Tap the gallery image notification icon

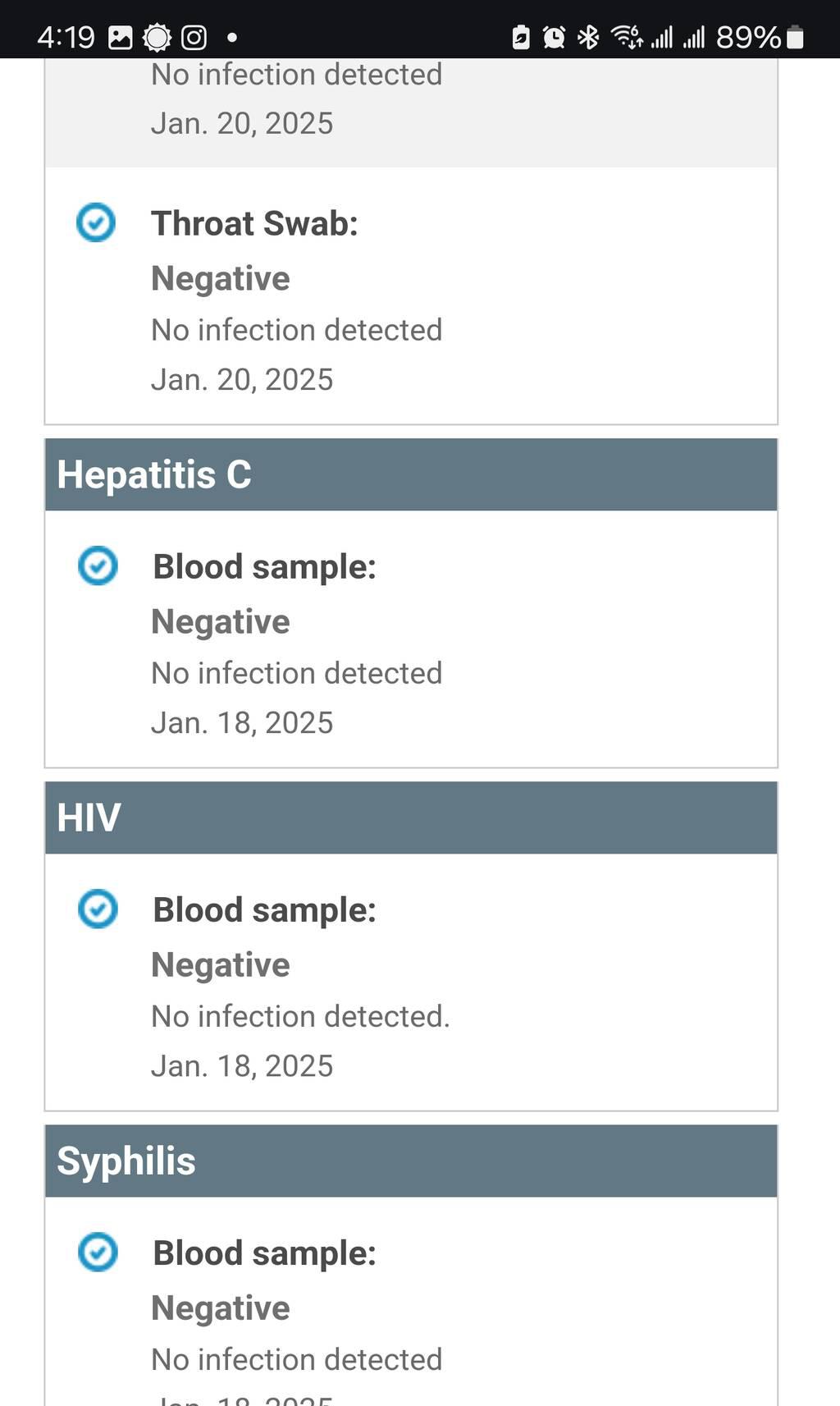121,38
